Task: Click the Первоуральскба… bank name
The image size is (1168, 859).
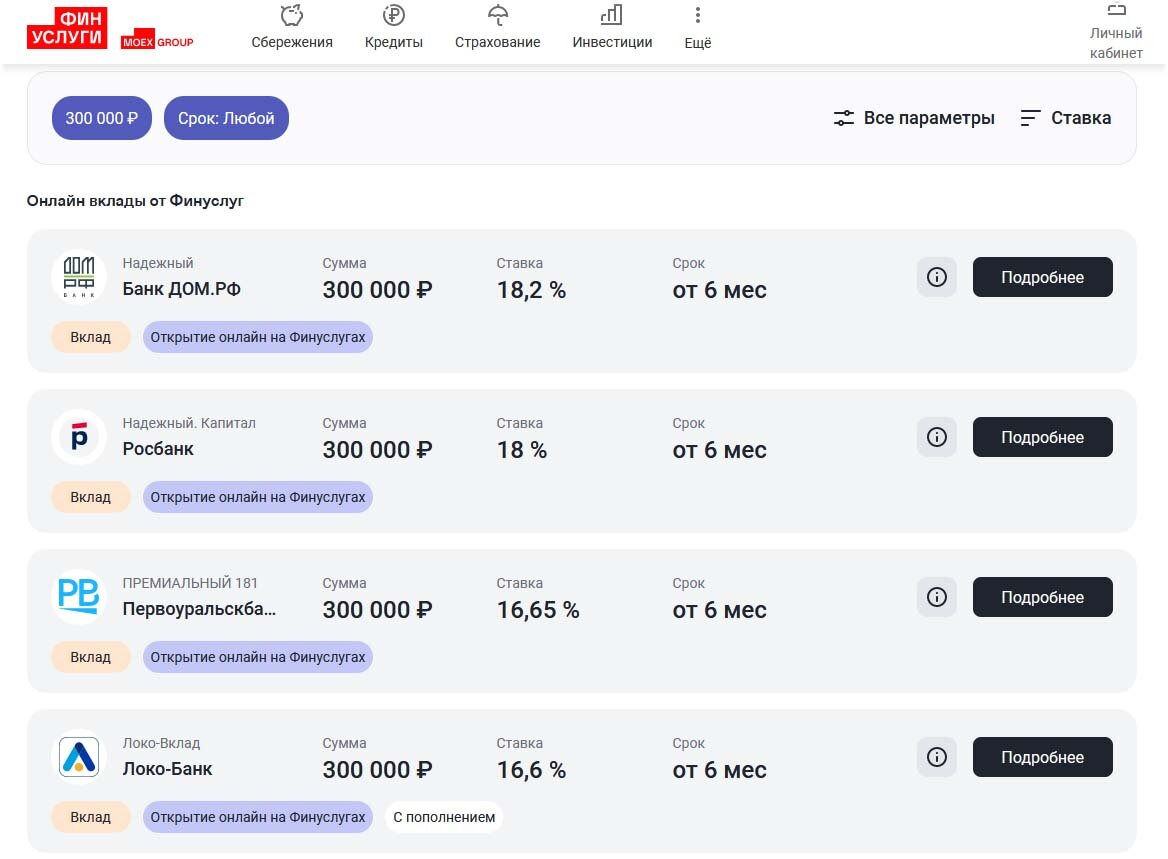Action: (x=199, y=609)
